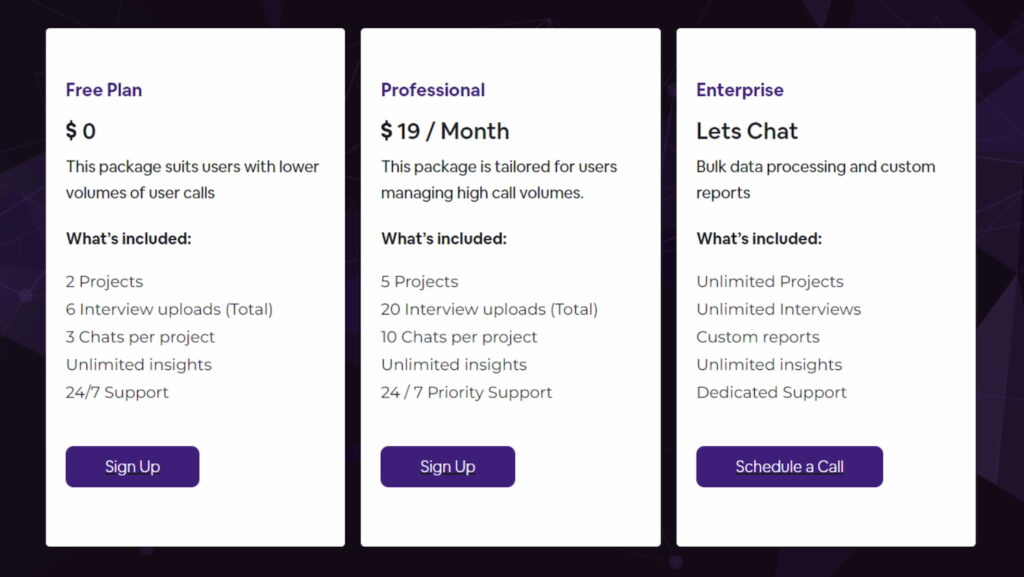Click the 5 Projects feature line
The image size is (1024, 577).
click(x=420, y=282)
